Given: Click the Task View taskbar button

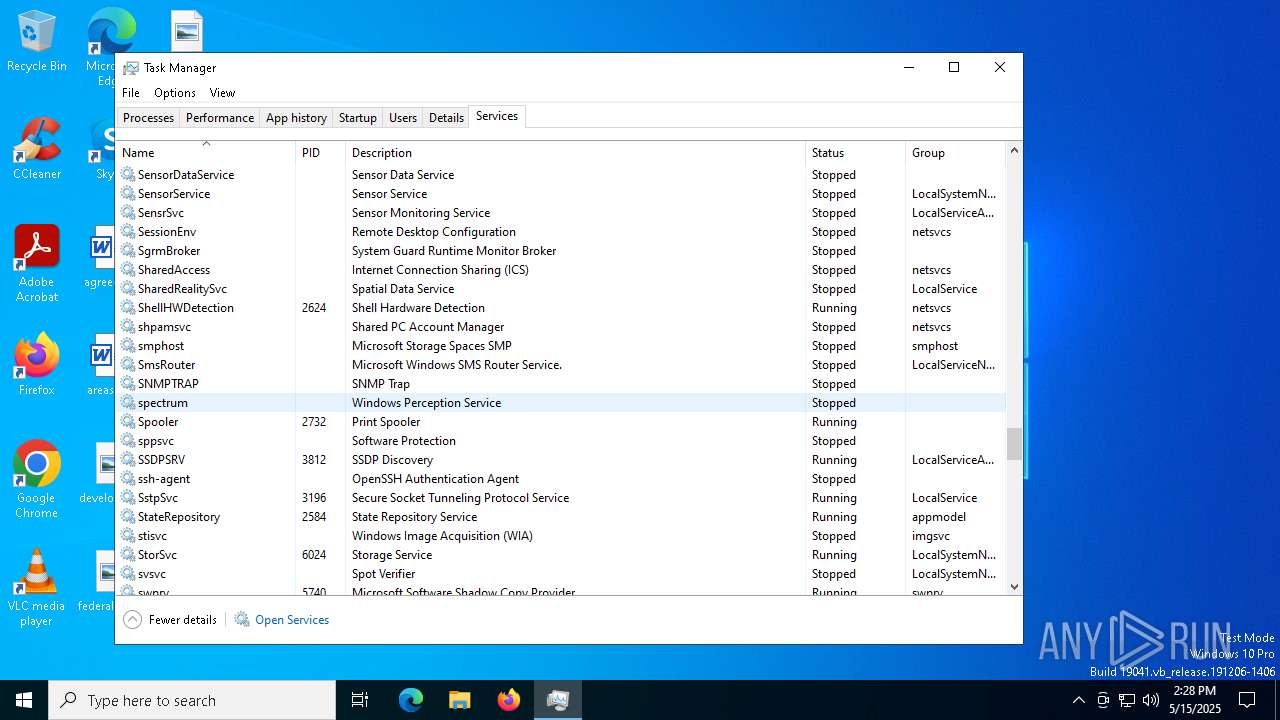Looking at the screenshot, I should tap(360, 700).
